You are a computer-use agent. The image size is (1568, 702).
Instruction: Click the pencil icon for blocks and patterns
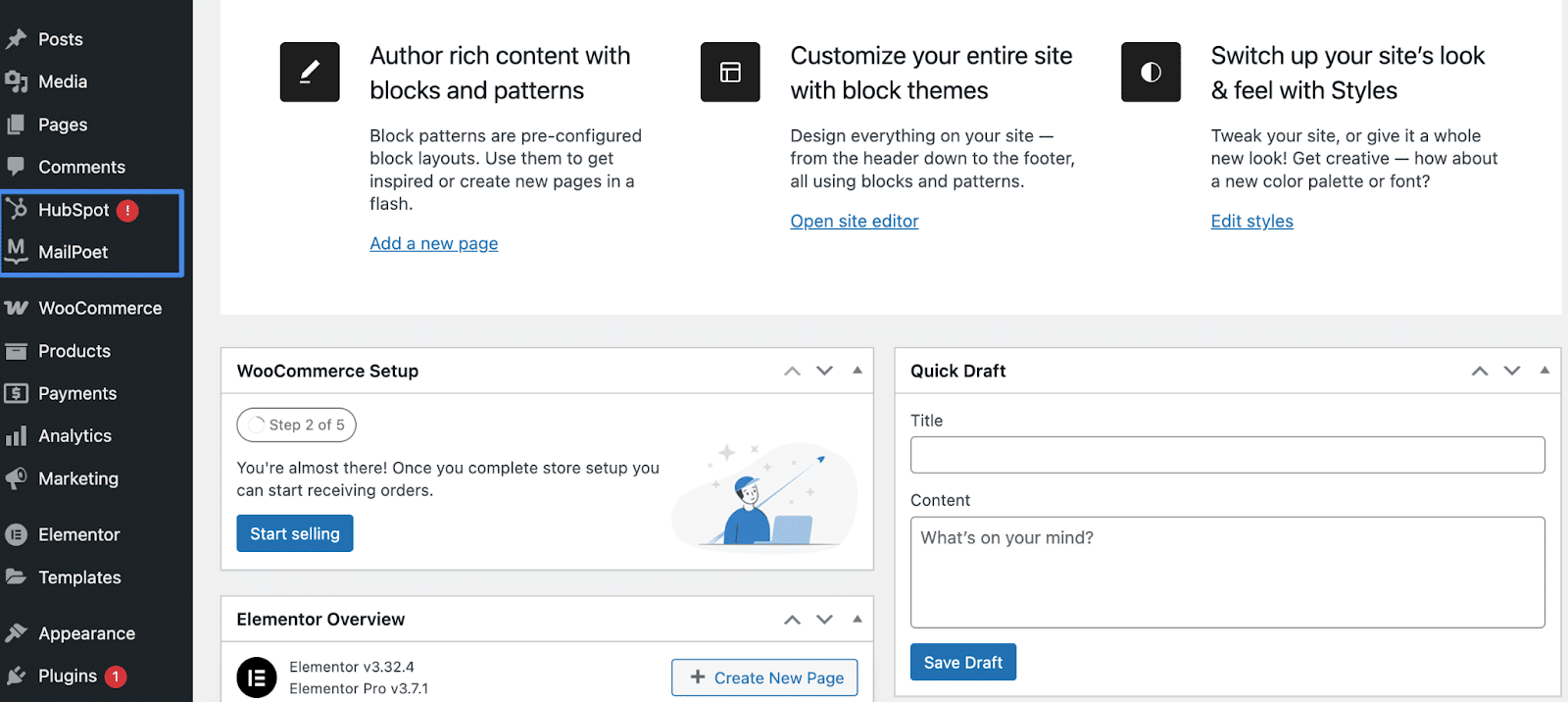coord(310,72)
